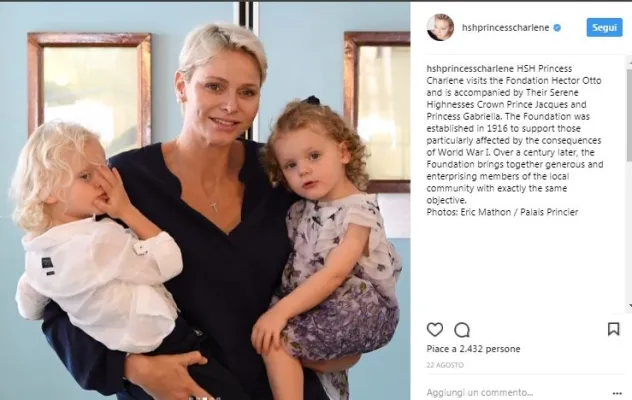Click the caption scrollbar thumb
632x400 pixels.
[x=629, y=113]
